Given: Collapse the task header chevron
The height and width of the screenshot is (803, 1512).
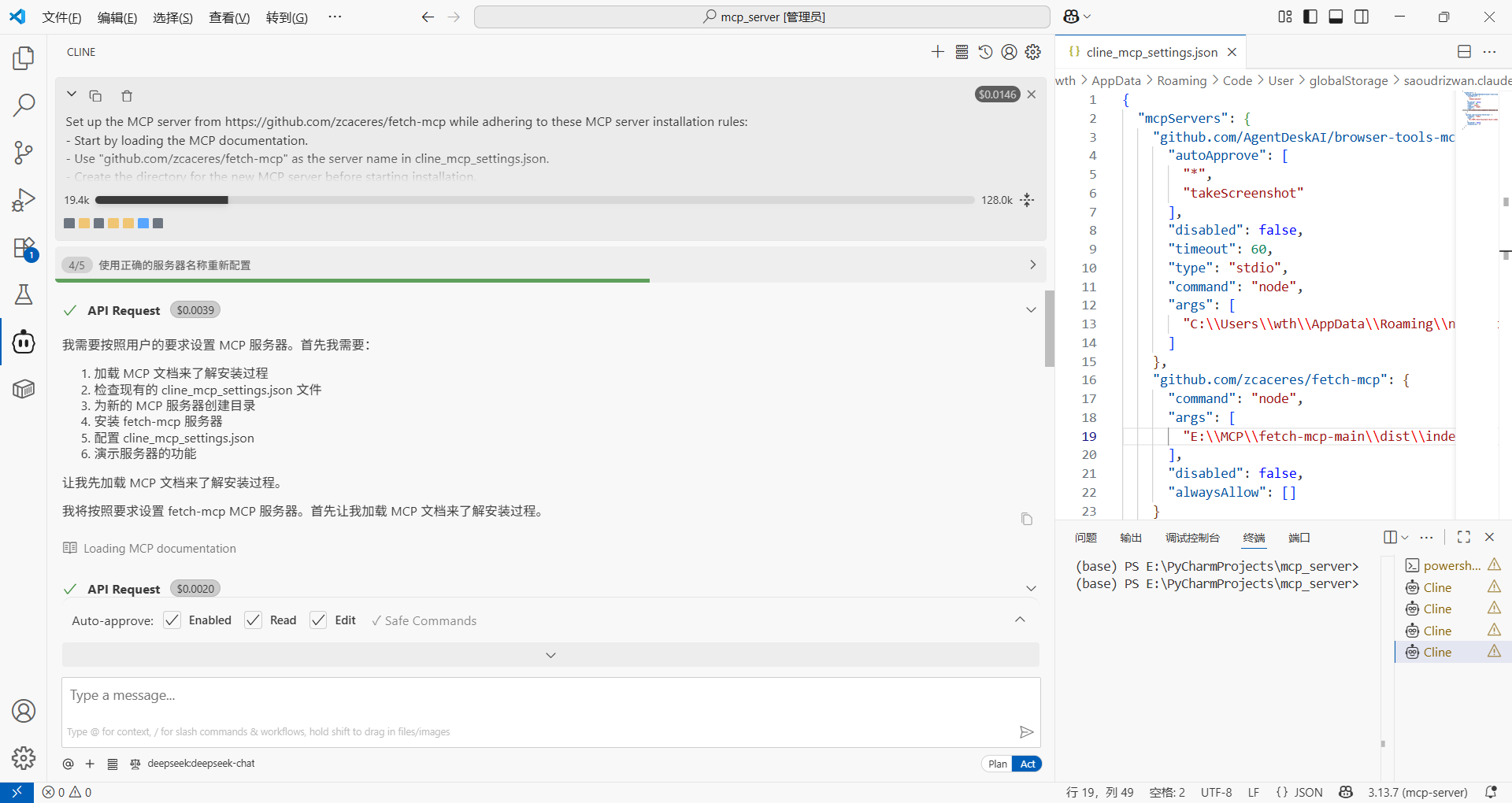Looking at the screenshot, I should (72, 94).
